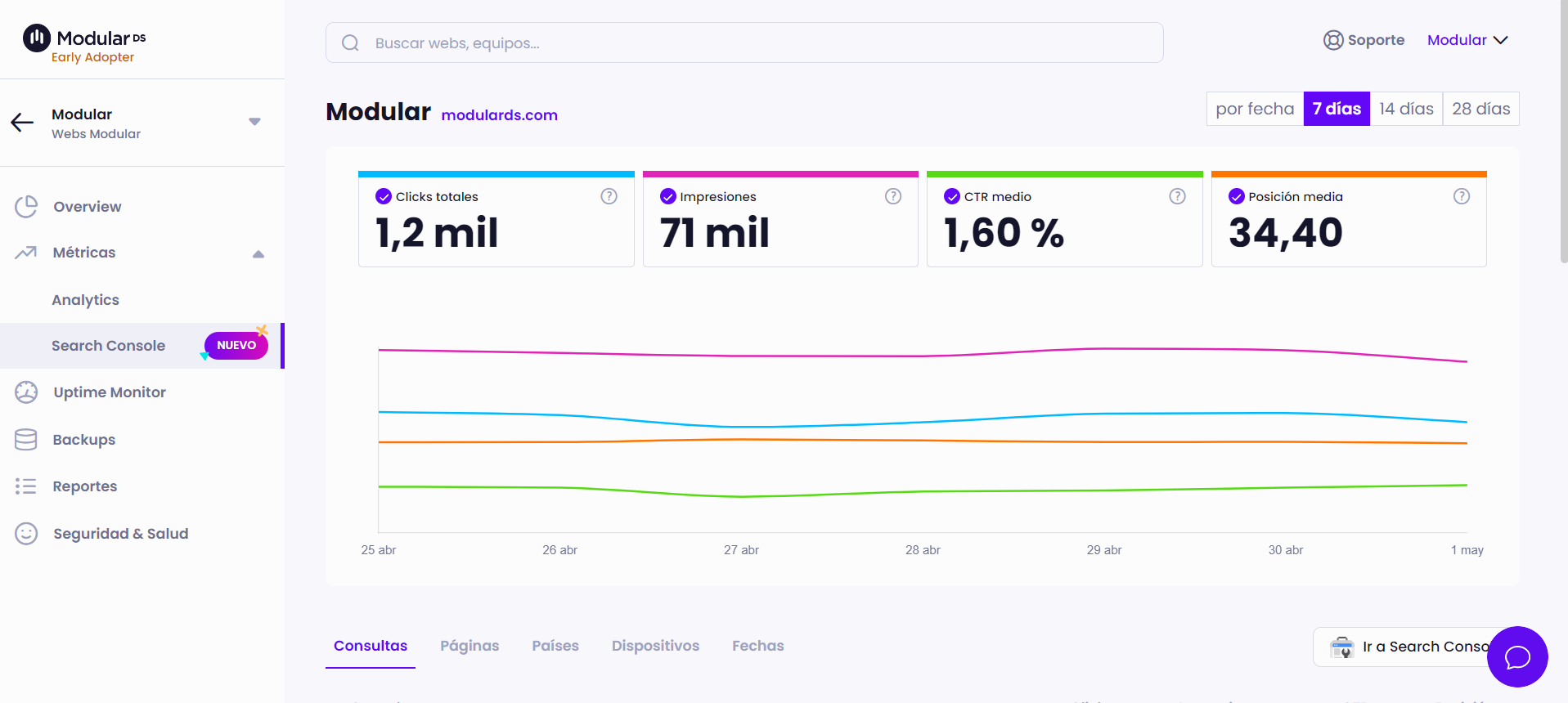The width and height of the screenshot is (1568, 703).
Task: Open the Modular account dropdown
Action: (1467, 40)
